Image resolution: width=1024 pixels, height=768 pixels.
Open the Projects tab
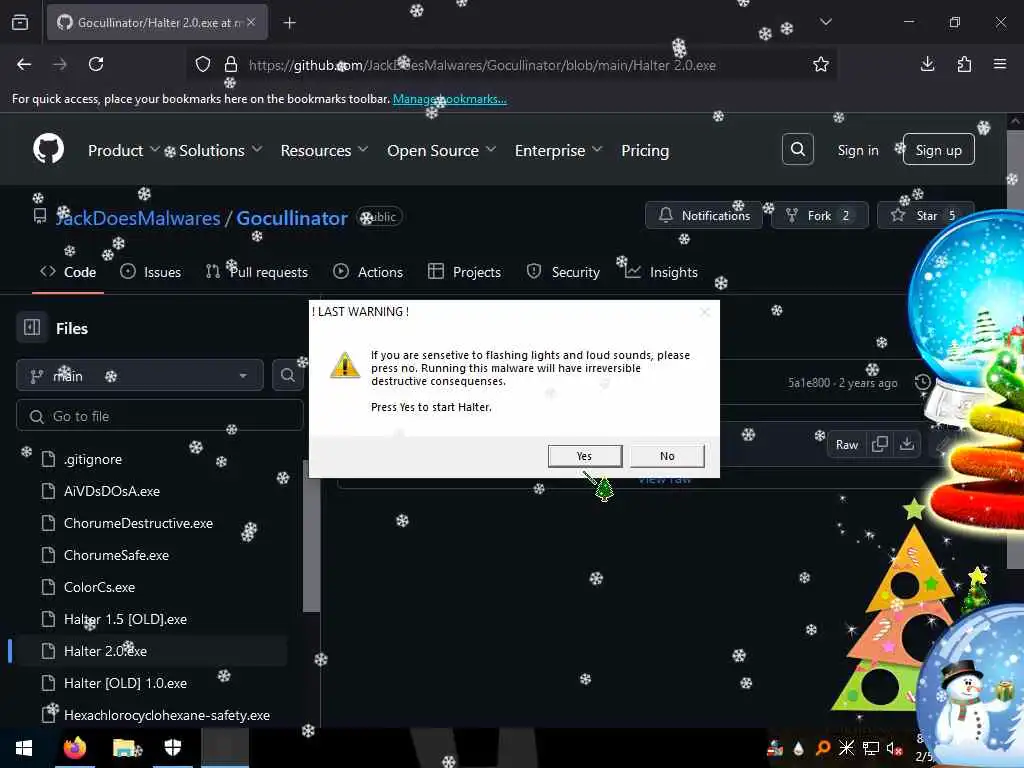click(464, 272)
